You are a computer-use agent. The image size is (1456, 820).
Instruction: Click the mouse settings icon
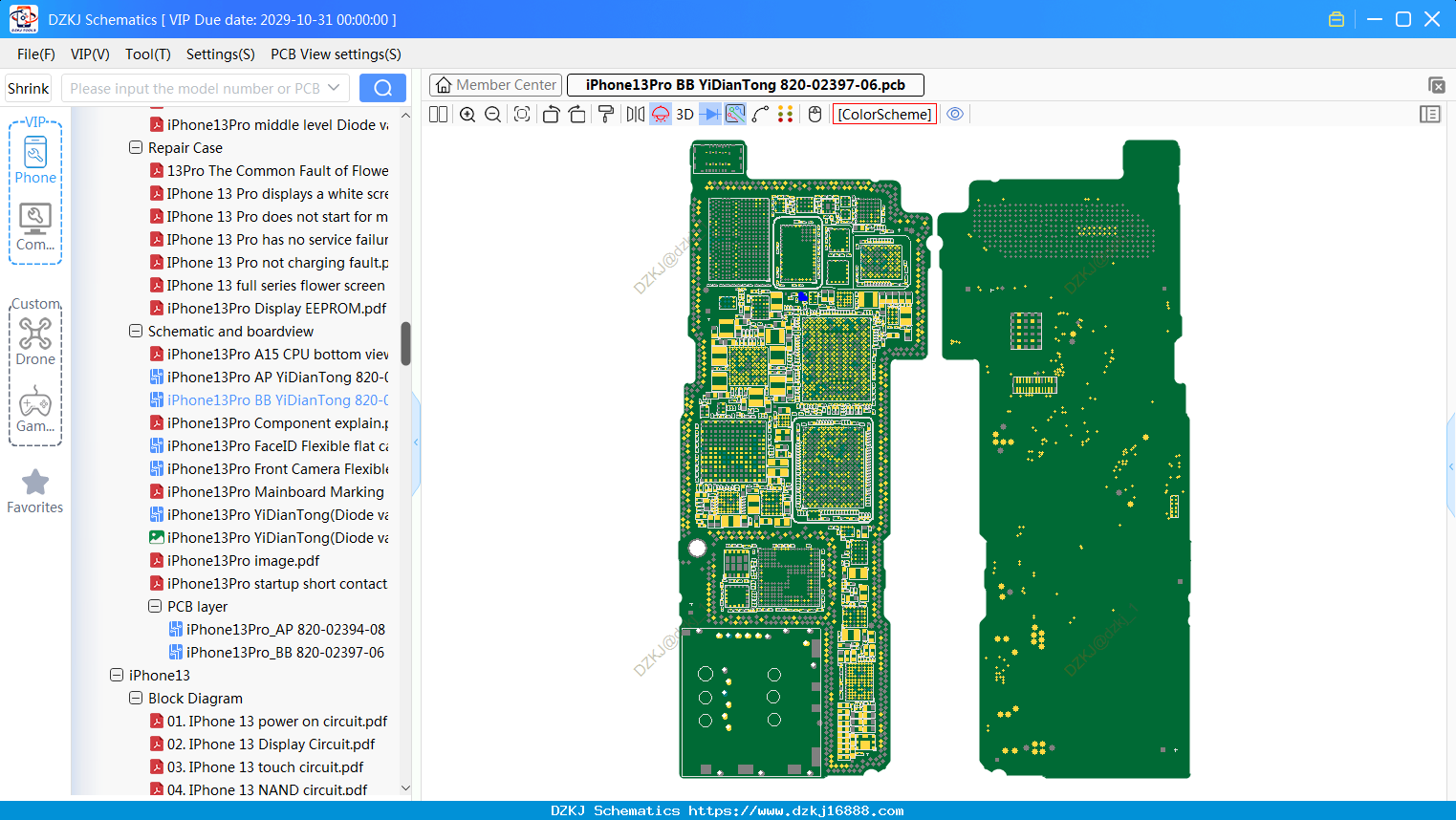click(815, 115)
